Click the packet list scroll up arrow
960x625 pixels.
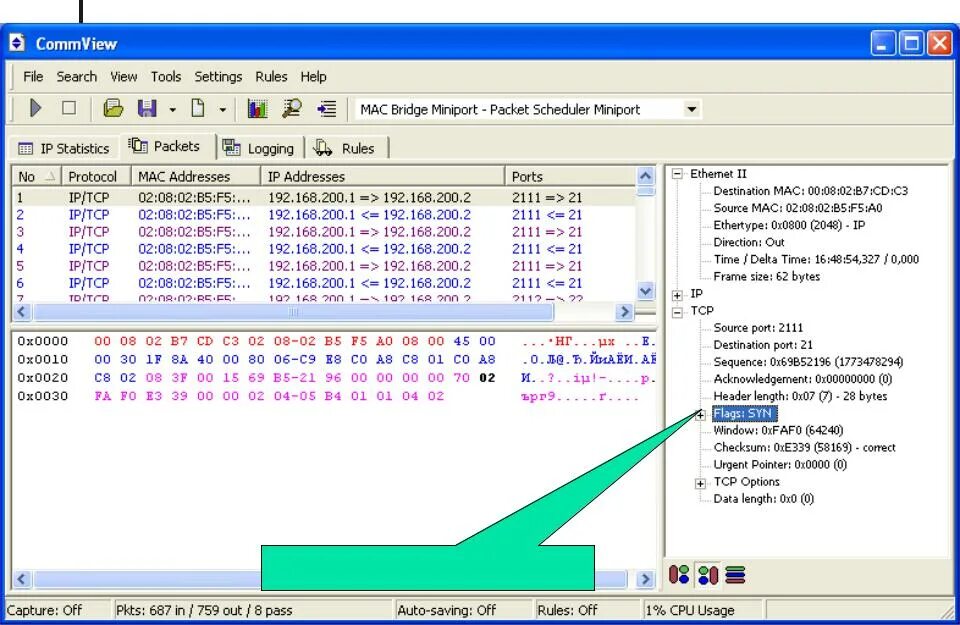tap(645, 176)
